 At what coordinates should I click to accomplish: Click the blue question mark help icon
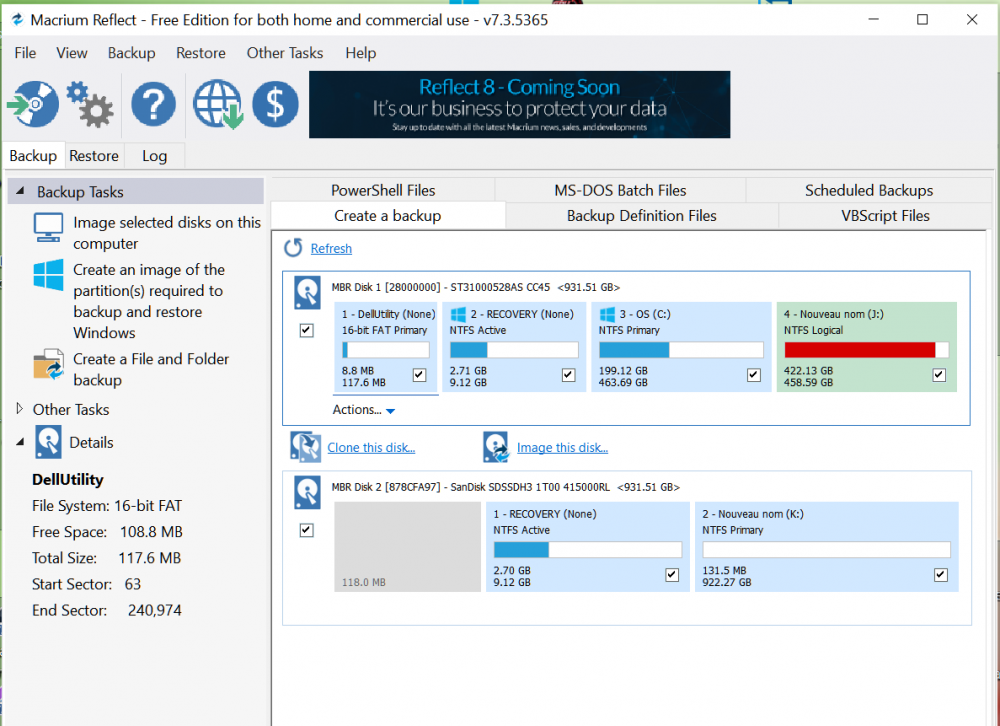153,104
